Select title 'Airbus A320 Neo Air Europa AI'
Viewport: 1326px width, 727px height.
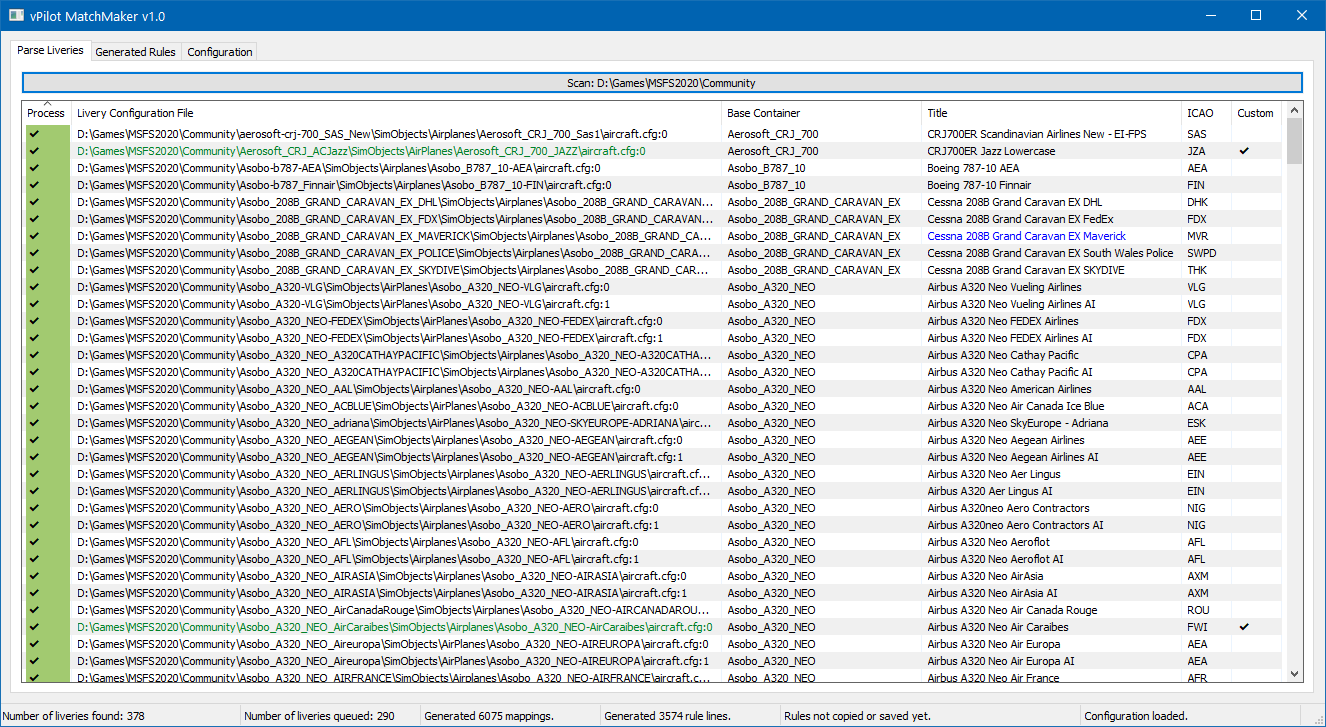(1000, 661)
